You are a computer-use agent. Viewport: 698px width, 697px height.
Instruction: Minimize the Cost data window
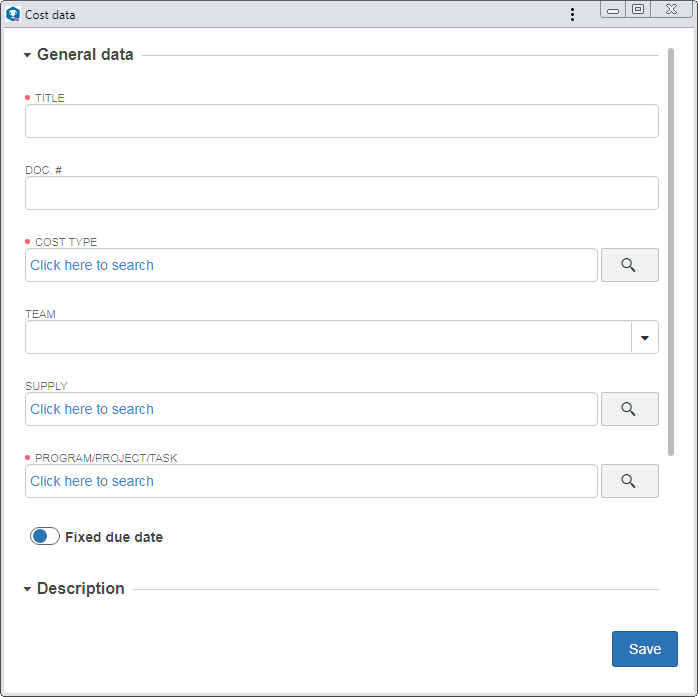tap(613, 10)
